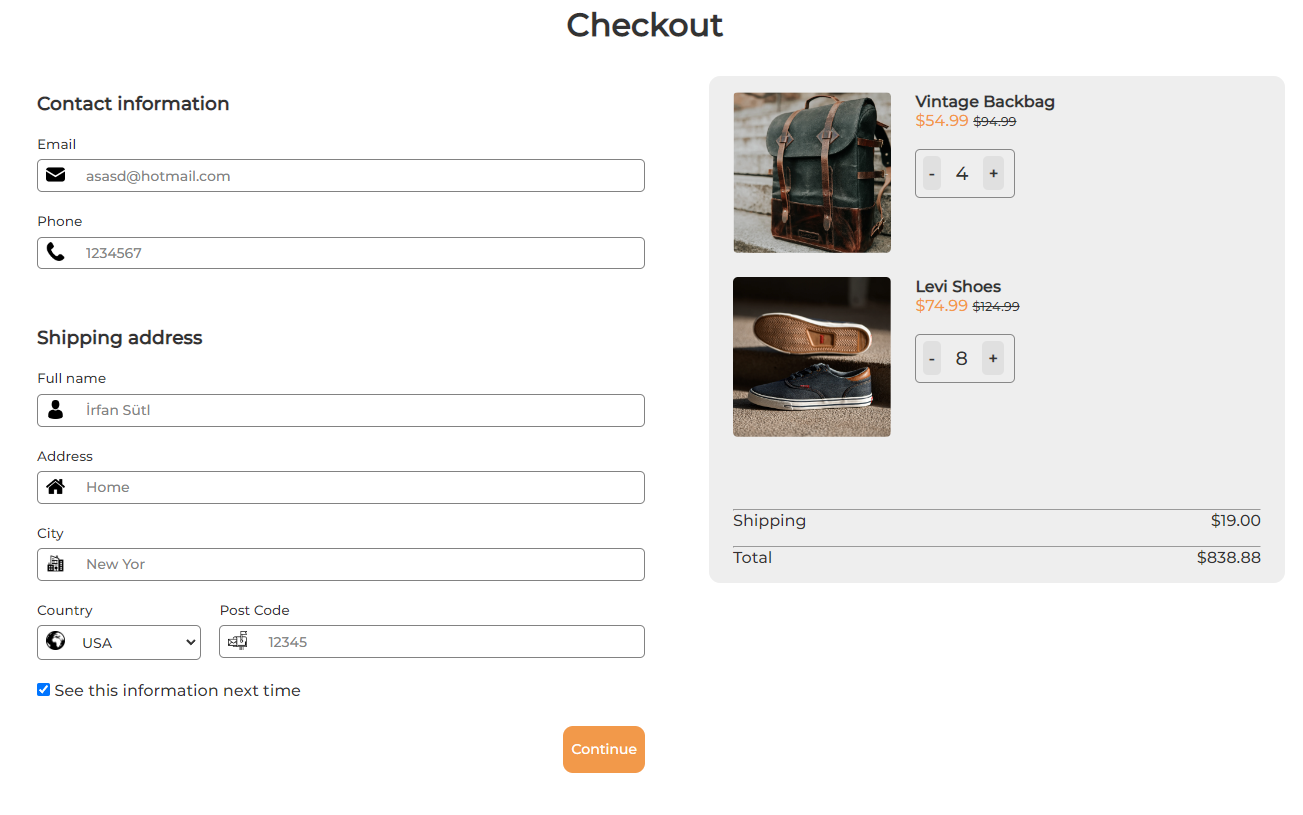Click into the Phone number field
The height and width of the screenshot is (815, 1303).
pos(360,253)
